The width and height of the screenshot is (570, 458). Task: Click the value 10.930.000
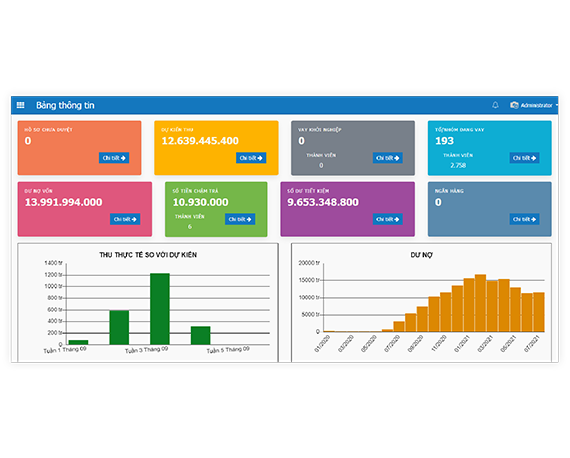click(200, 202)
